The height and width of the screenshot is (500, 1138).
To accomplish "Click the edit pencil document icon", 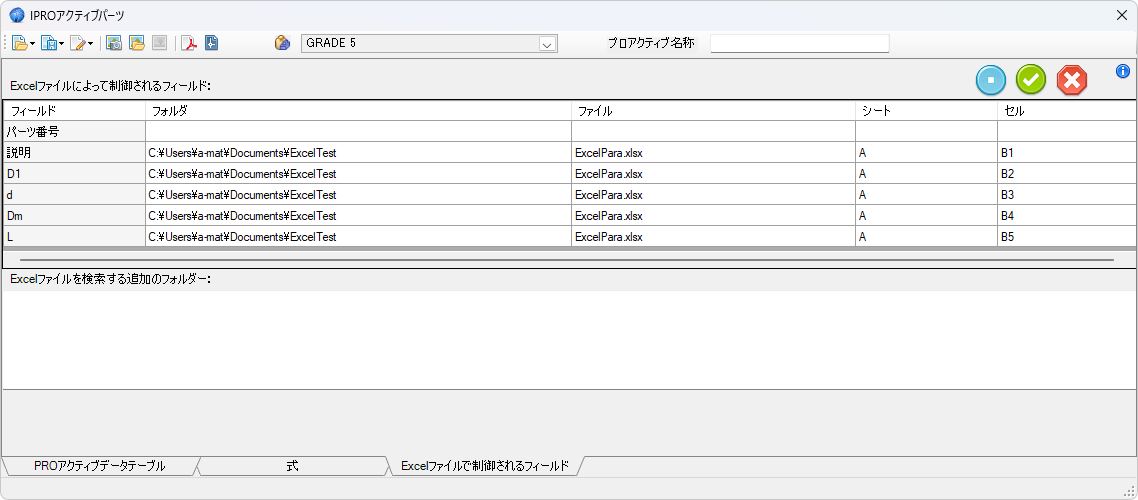I will click(x=77, y=44).
